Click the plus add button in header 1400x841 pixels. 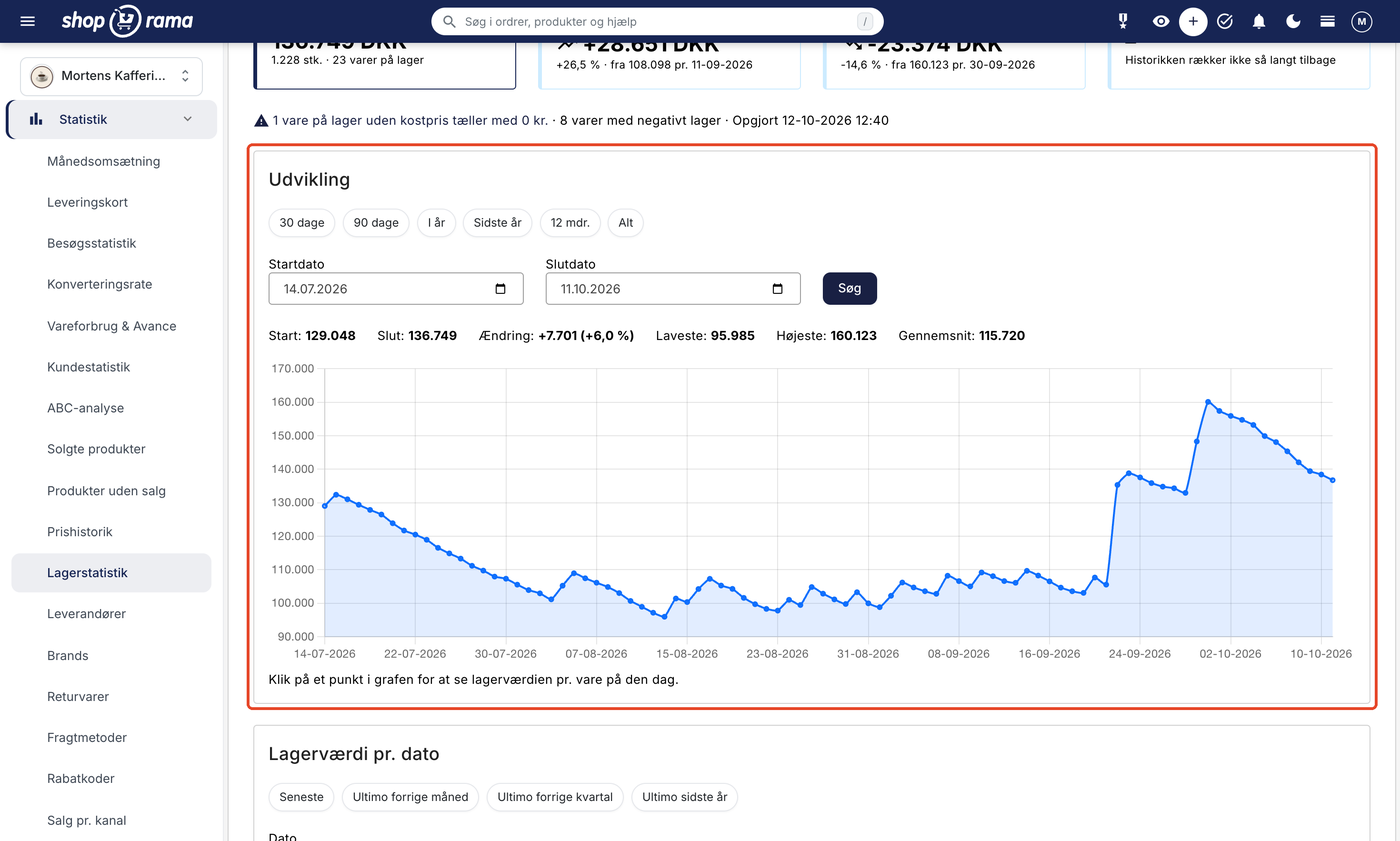1192,21
